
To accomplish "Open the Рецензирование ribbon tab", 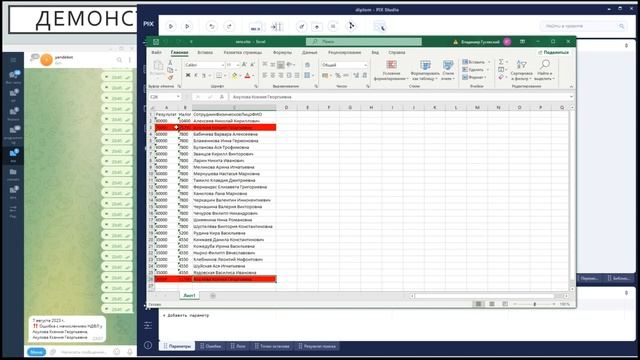I will pos(344,53).
